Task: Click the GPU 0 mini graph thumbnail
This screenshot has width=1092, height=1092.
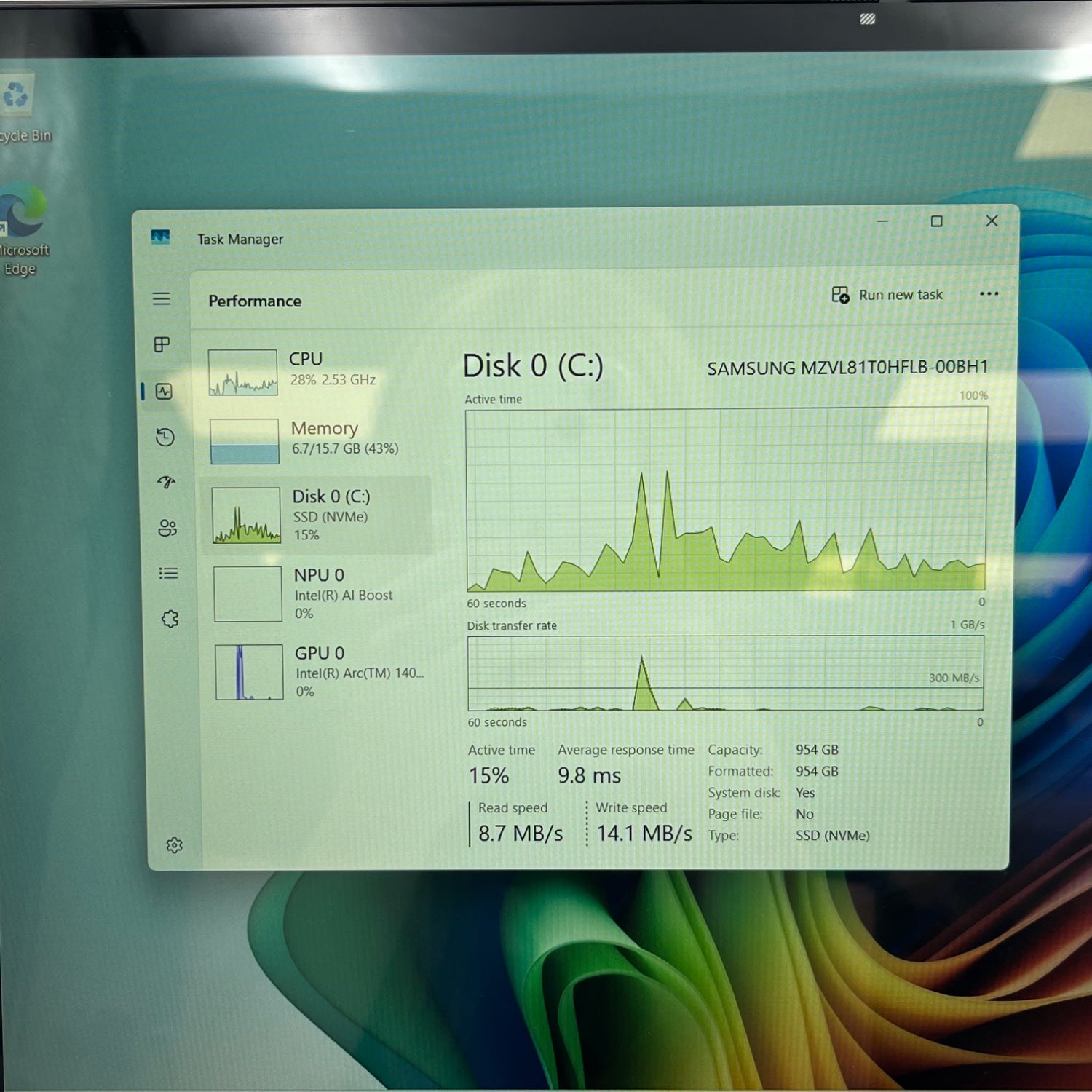Action: point(249,672)
